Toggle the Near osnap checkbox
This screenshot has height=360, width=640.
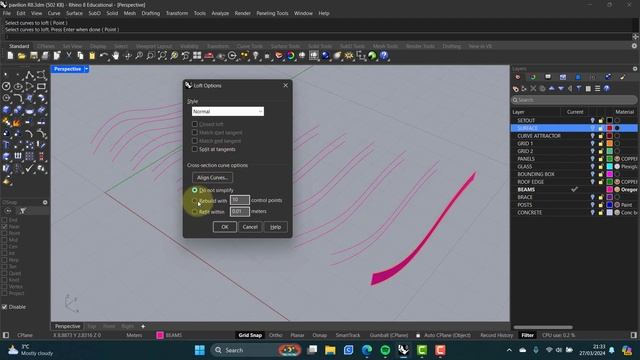coord(4,227)
